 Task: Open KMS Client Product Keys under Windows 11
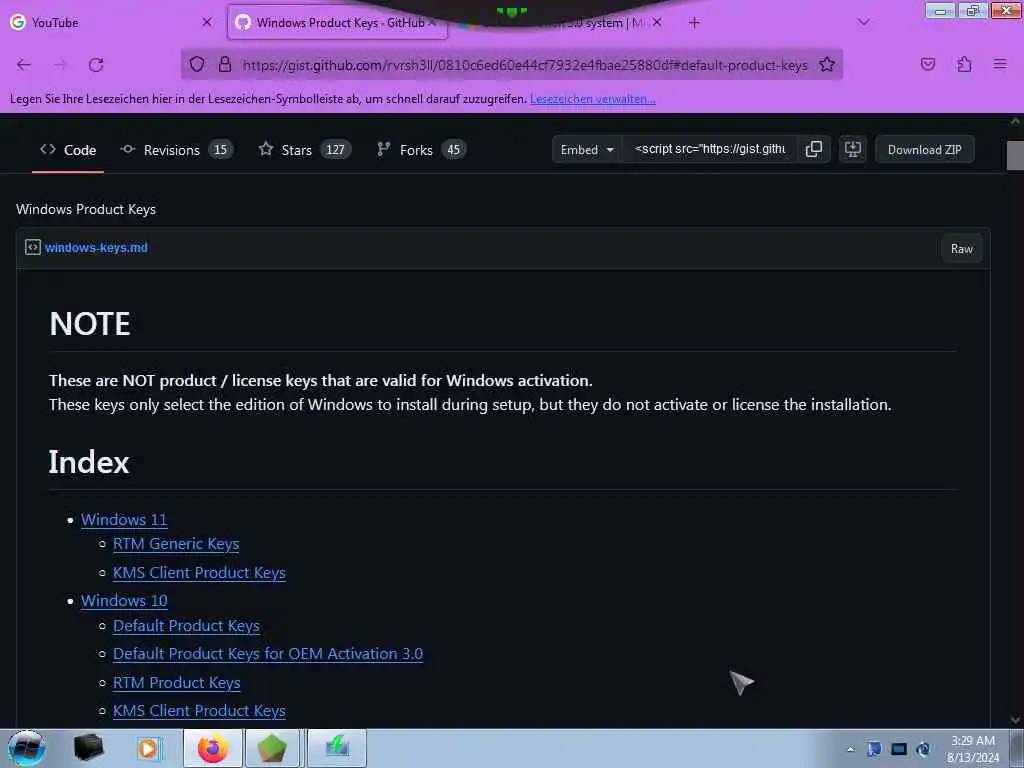[x=199, y=573]
